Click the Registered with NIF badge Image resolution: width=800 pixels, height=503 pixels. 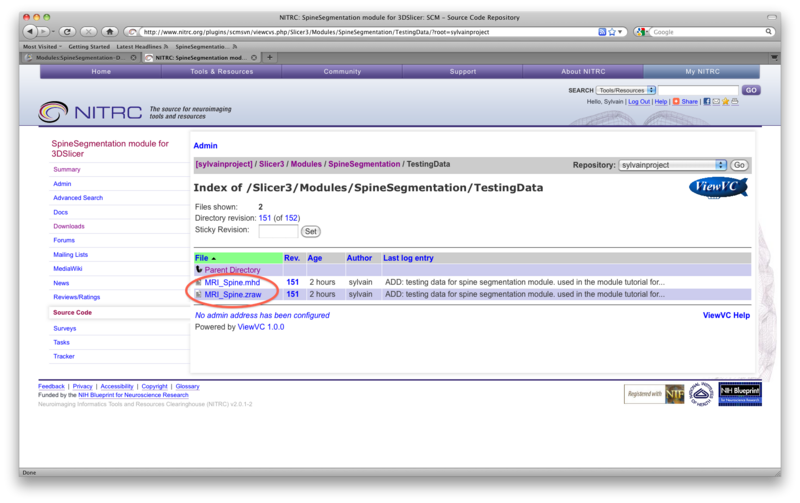click(654, 394)
